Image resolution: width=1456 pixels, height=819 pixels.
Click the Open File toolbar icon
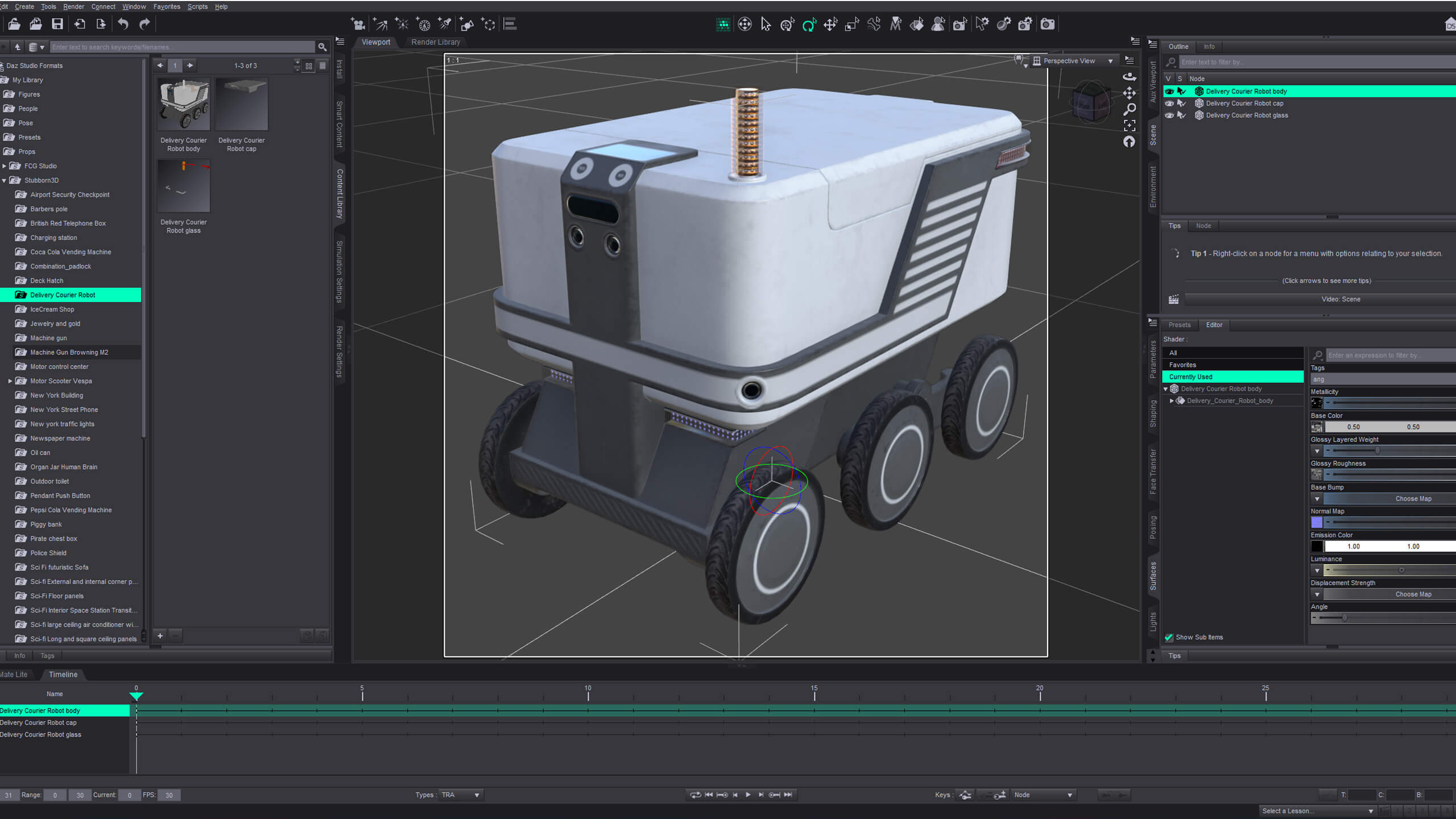tap(14, 24)
